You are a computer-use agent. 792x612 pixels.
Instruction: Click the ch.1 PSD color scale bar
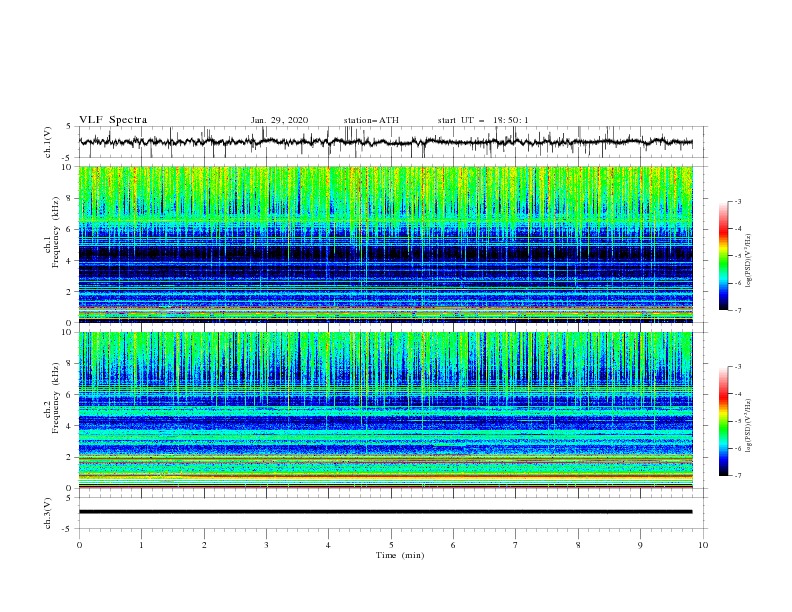[724, 256]
